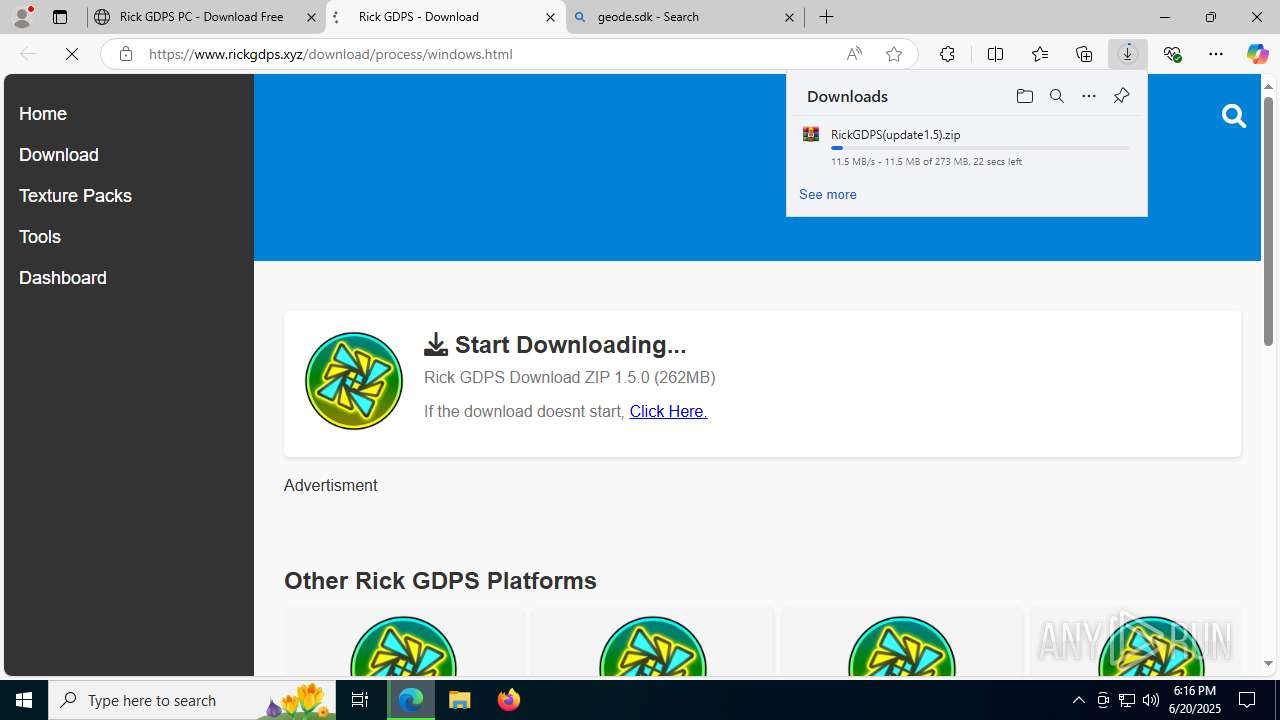The image size is (1280, 720).
Task: Open File Explorer from taskbar
Action: pos(460,700)
